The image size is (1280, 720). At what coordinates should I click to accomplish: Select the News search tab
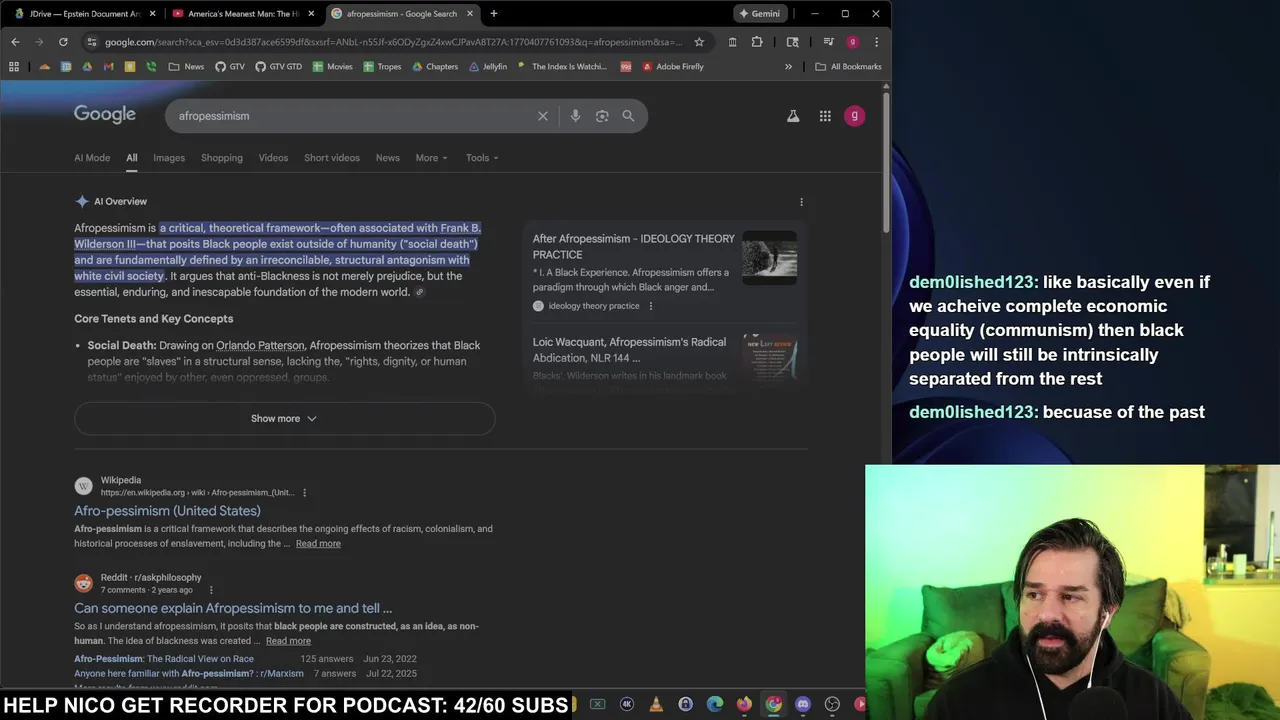click(x=388, y=158)
